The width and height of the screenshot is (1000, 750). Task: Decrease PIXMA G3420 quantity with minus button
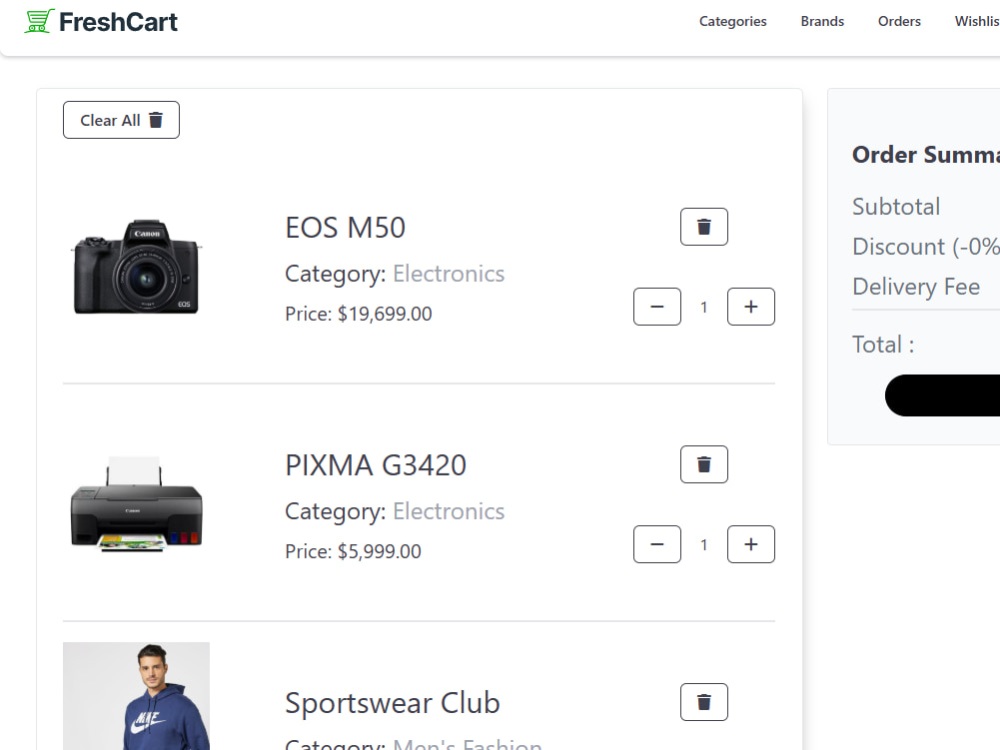pyautogui.click(x=657, y=545)
